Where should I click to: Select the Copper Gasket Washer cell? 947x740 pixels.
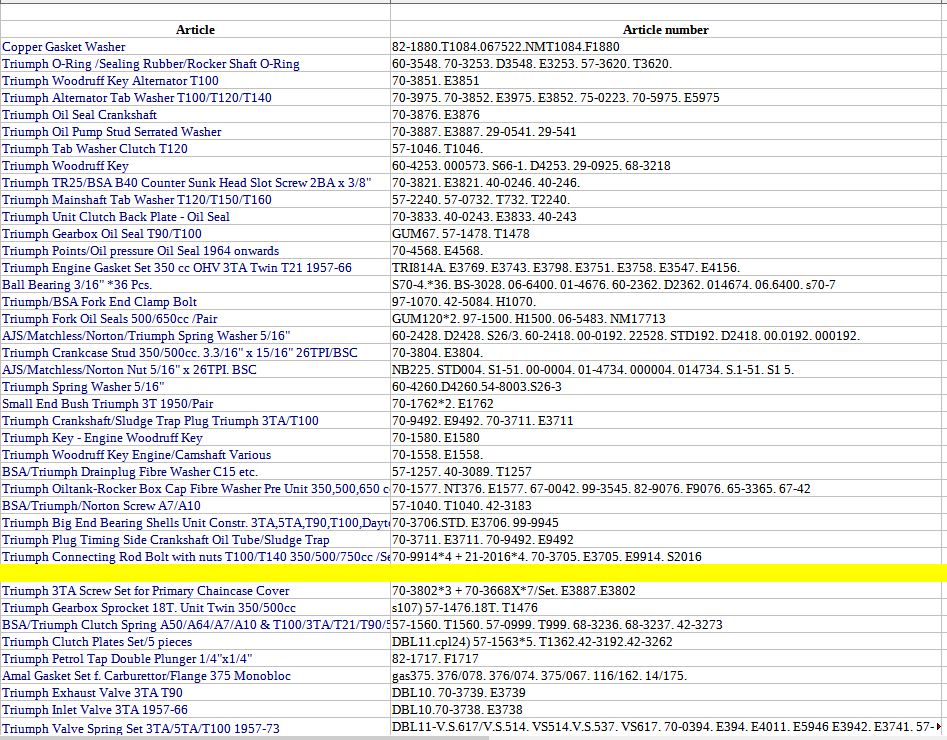[x=195, y=47]
